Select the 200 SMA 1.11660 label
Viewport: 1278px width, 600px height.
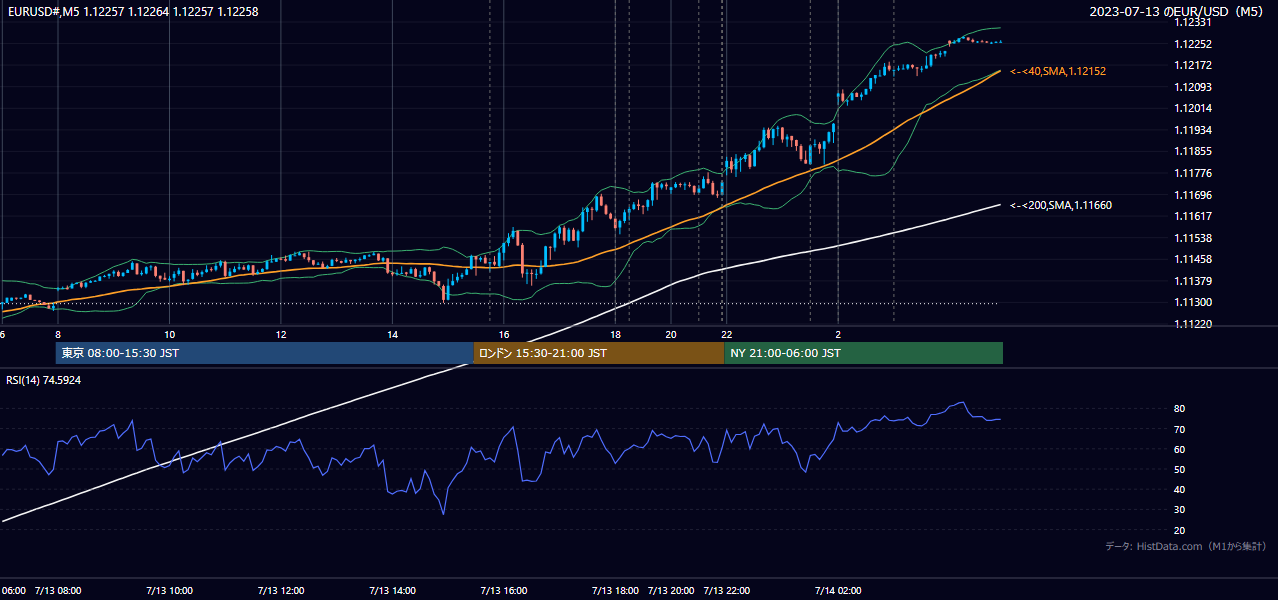[1061, 205]
